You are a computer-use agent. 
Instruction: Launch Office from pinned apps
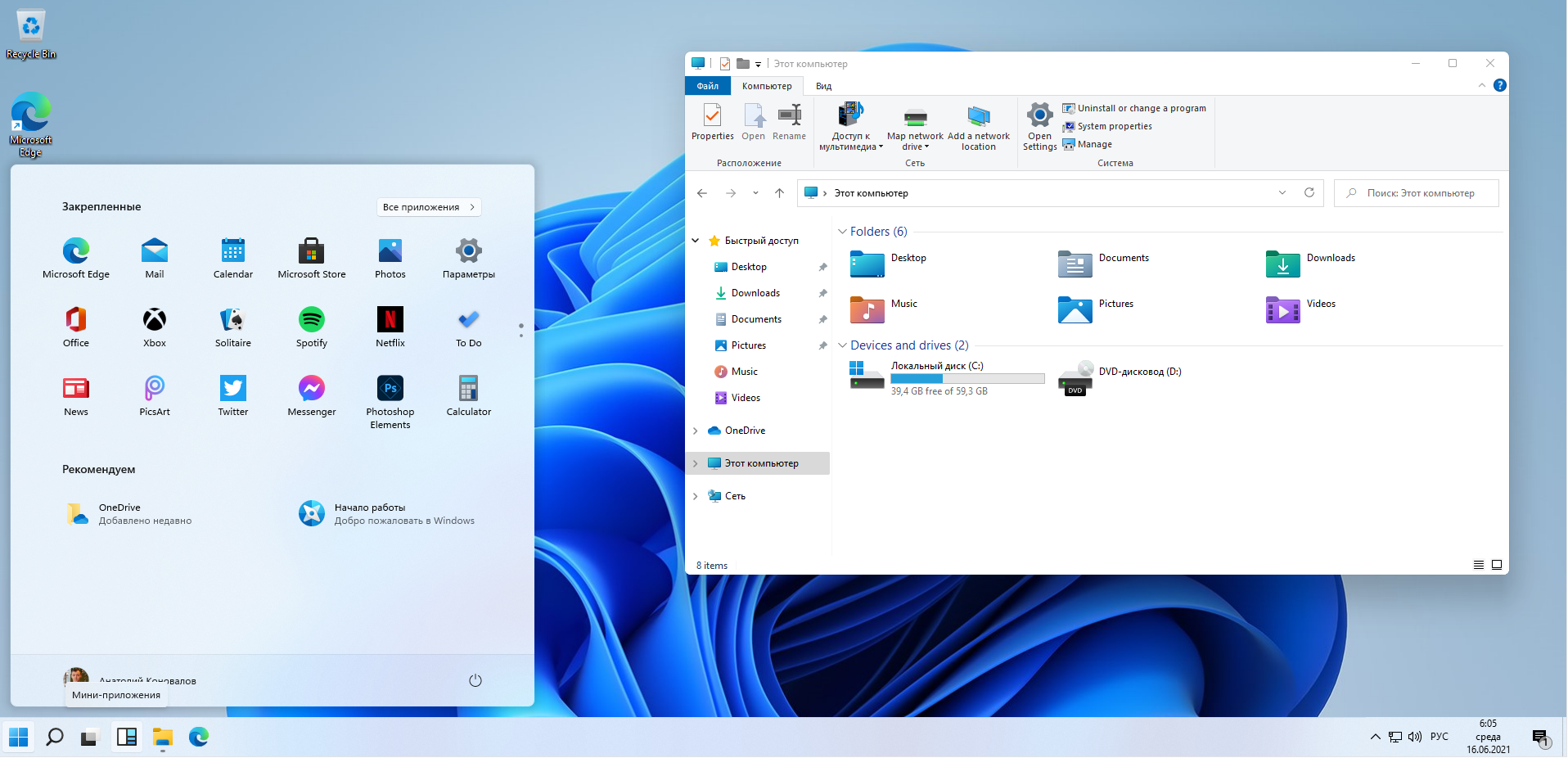point(76,327)
